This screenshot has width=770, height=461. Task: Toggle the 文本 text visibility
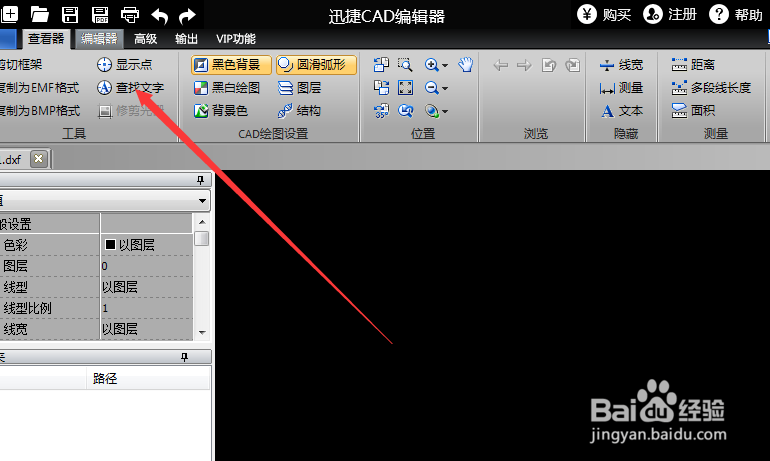coord(621,110)
